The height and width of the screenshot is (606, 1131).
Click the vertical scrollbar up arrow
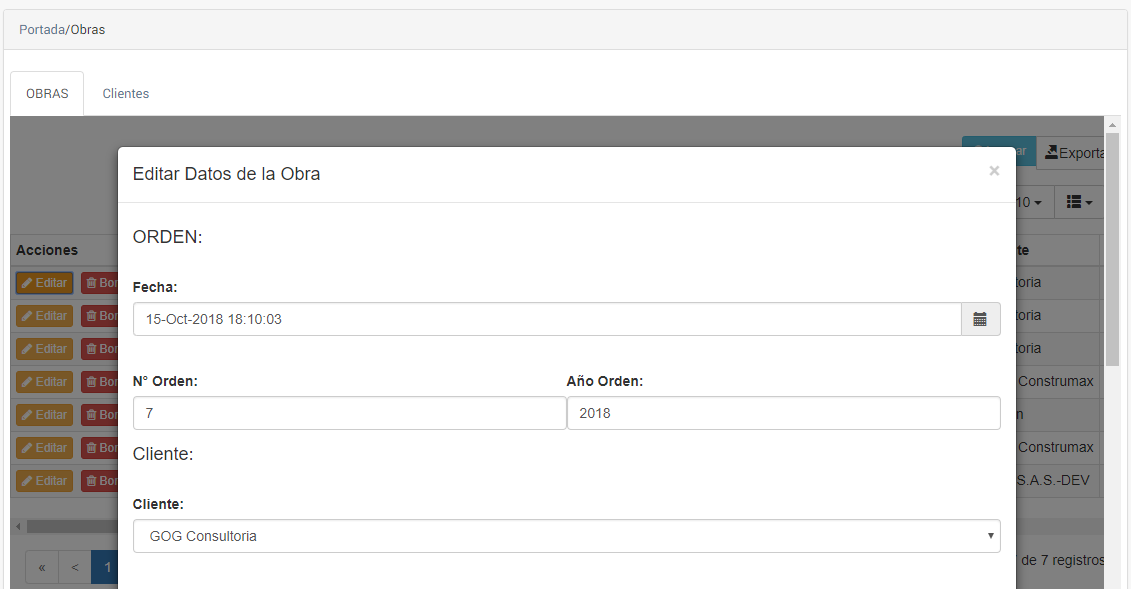1112,124
